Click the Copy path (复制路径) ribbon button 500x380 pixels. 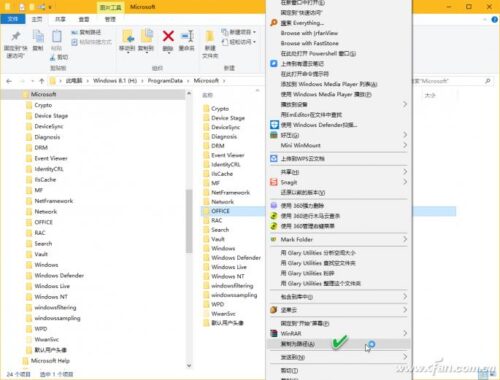click(86, 32)
